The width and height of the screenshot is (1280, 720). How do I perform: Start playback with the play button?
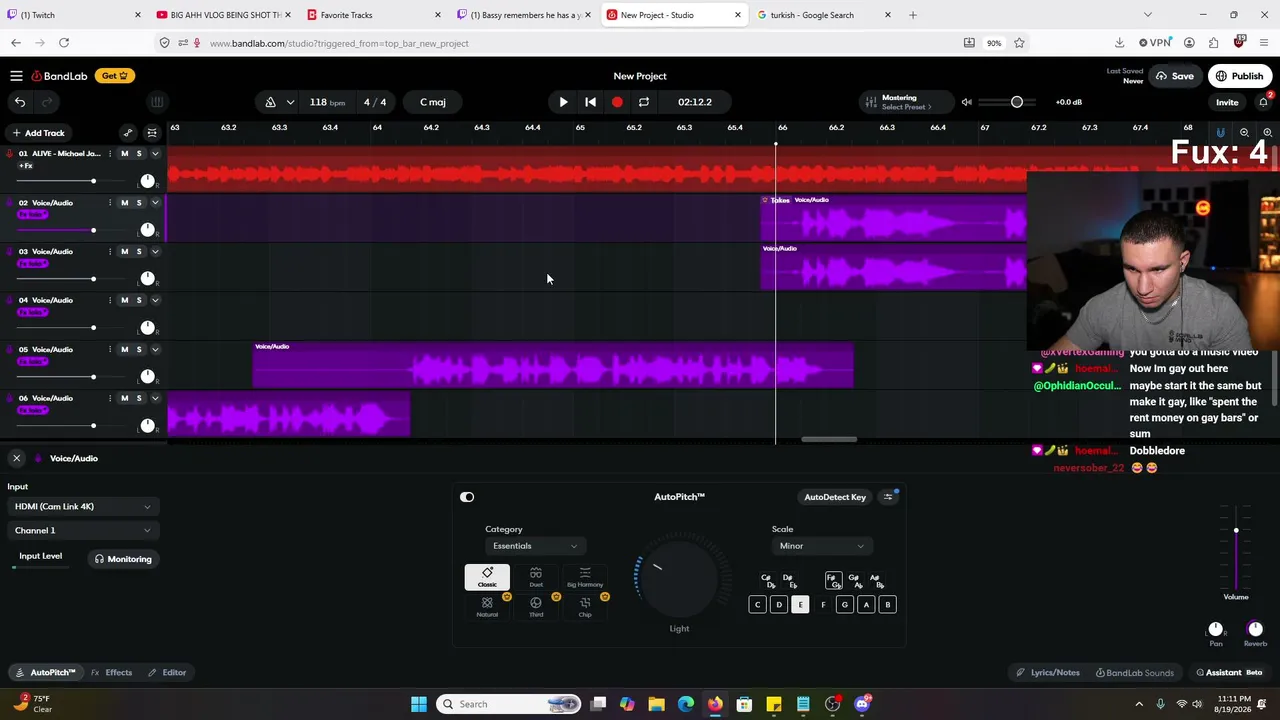click(x=563, y=102)
